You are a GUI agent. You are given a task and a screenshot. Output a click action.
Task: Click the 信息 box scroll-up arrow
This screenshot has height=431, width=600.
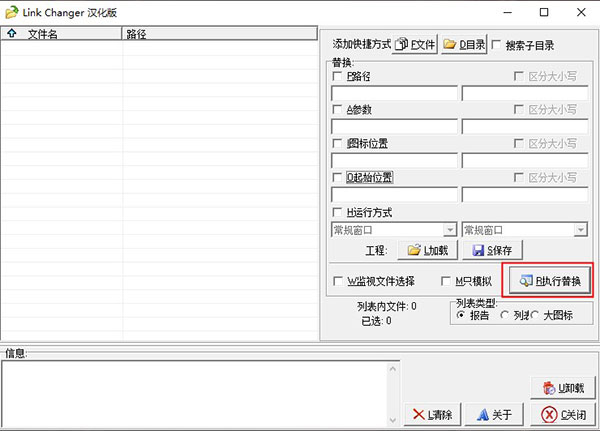click(393, 369)
